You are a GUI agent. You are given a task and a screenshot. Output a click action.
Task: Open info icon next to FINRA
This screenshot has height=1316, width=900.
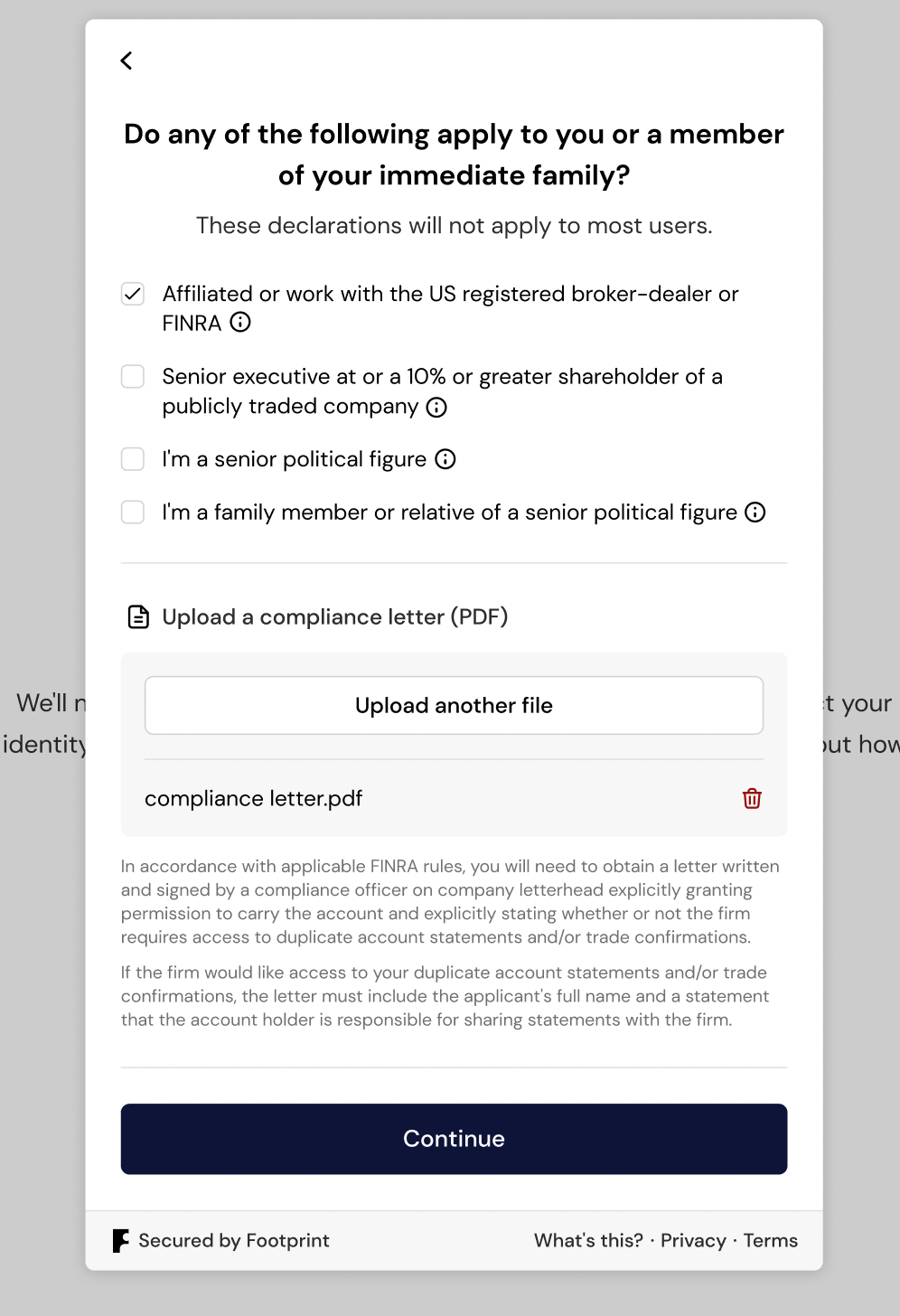coord(240,322)
